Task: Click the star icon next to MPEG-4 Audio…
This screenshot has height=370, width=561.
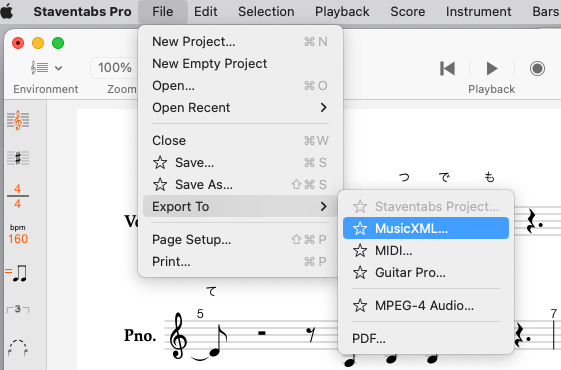Action: pyautogui.click(x=360, y=306)
